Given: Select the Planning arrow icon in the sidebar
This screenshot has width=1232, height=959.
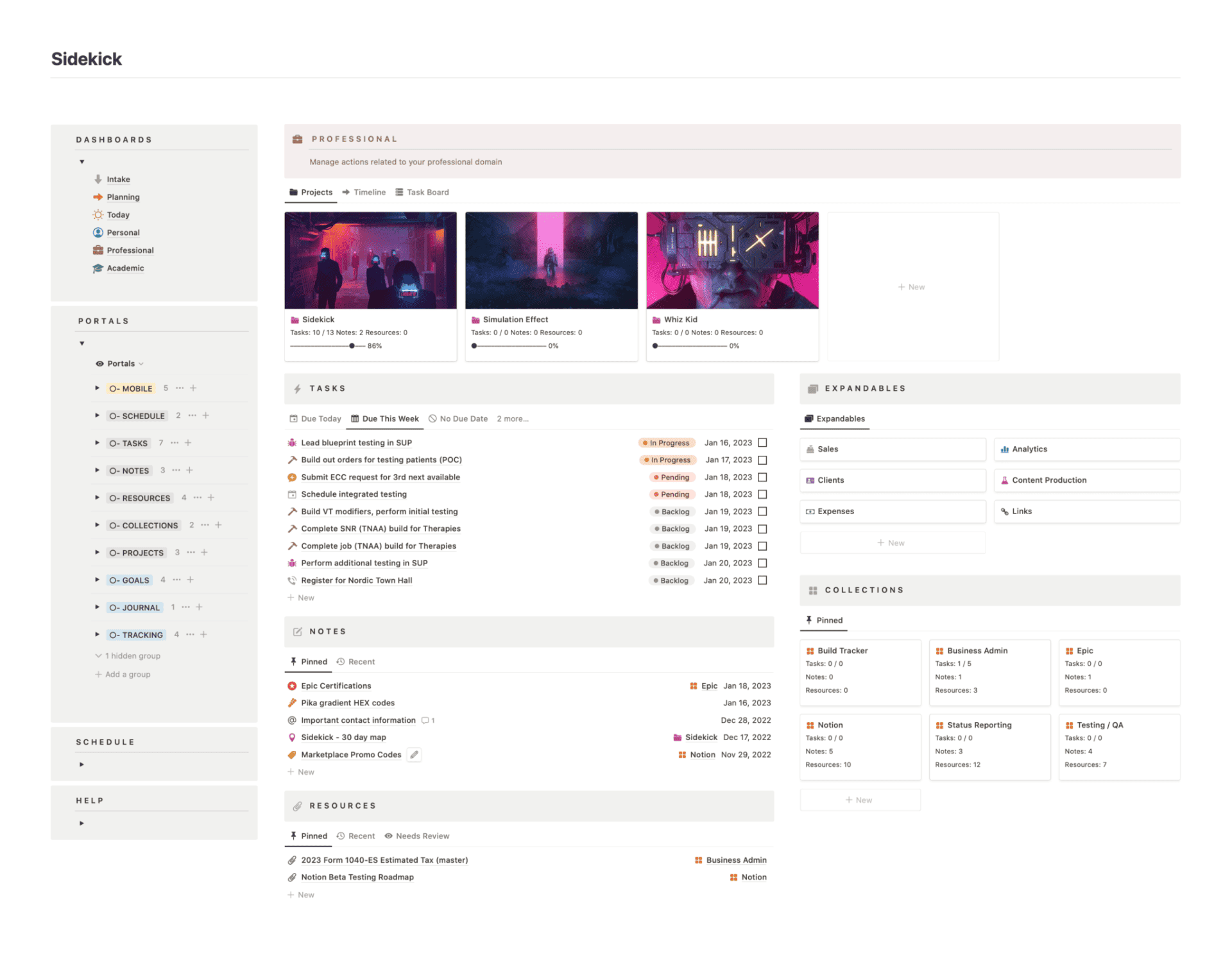Looking at the screenshot, I should pyautogui.click(x=98, y=197).
